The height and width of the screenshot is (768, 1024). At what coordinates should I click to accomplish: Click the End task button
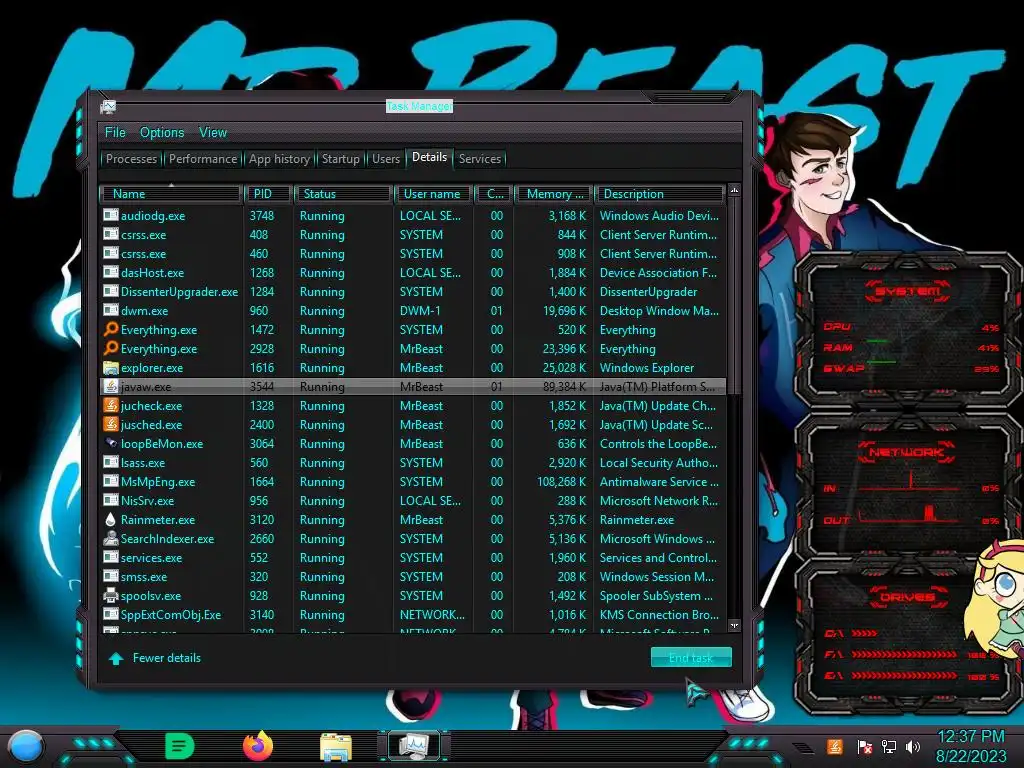click(x=691, y=658)
